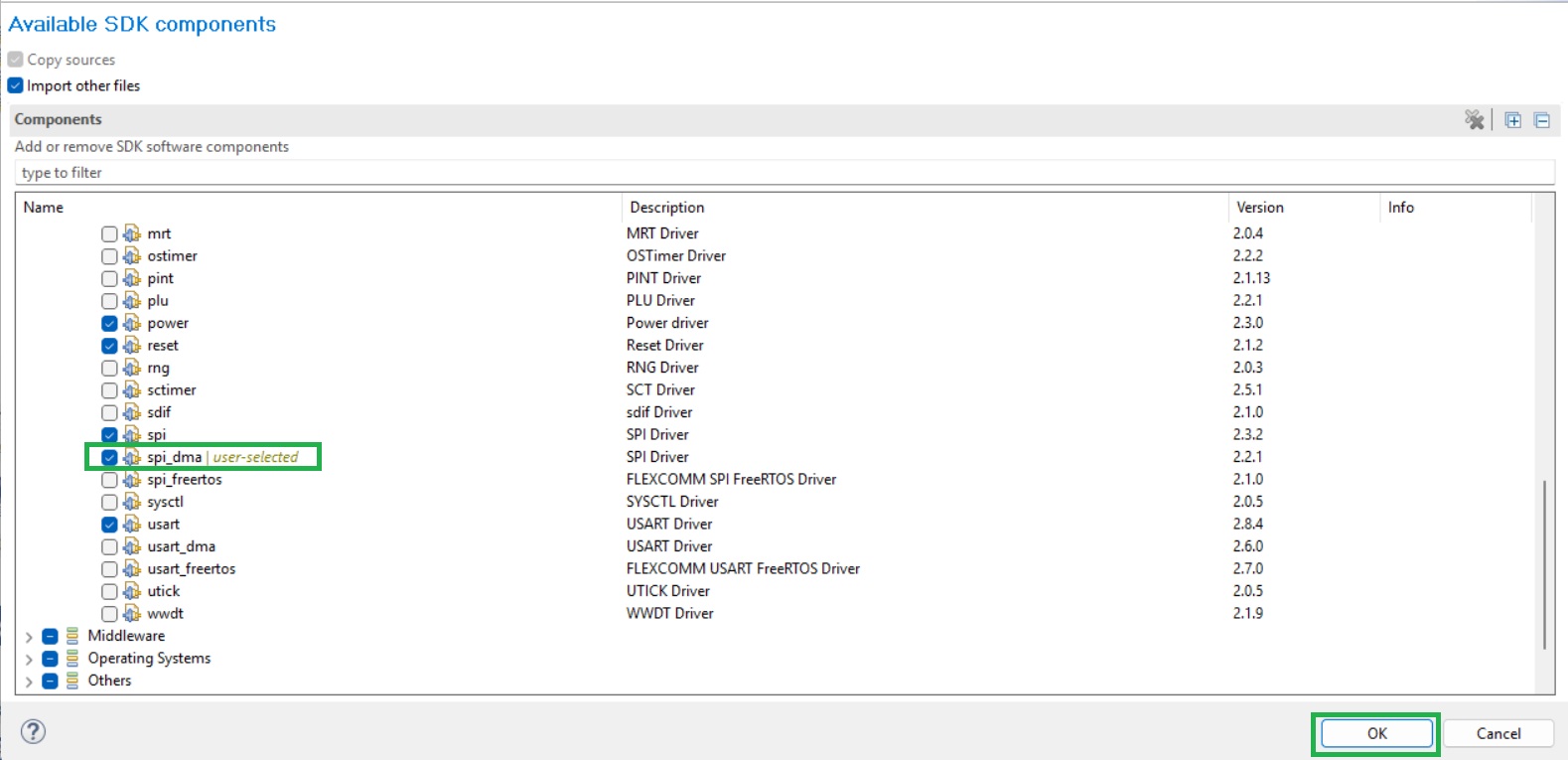1568x760 pixels.
Task: Expand the Middleware tree node
Action: tap(29, 637)
